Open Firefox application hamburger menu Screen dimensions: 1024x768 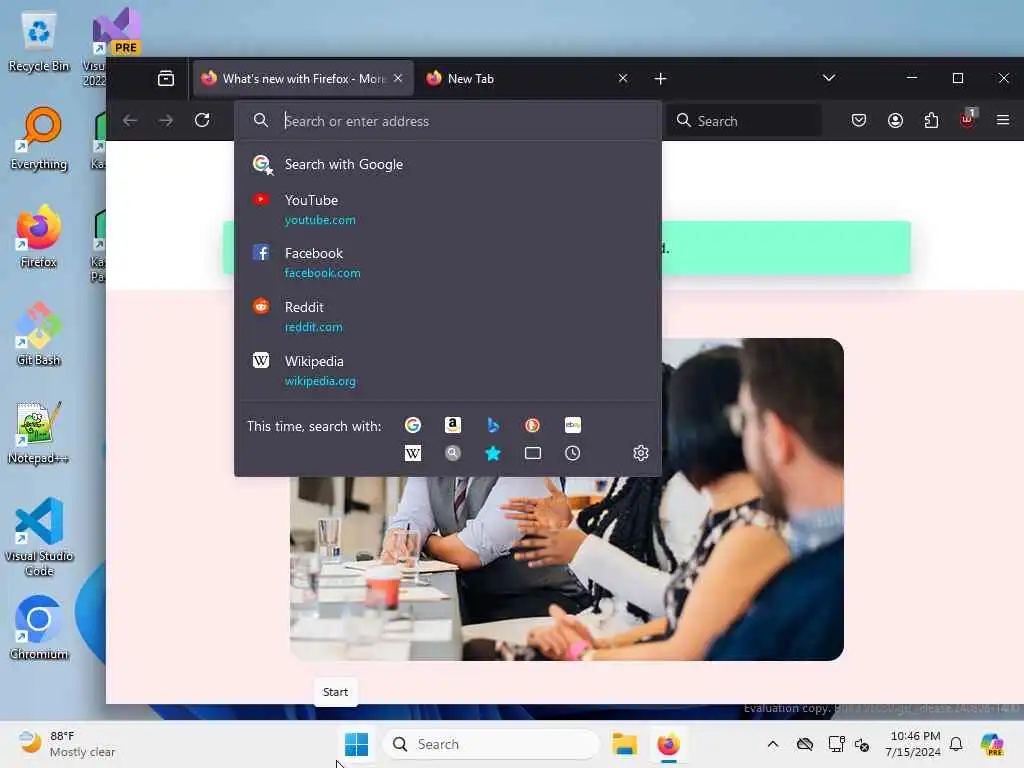click(x=1003, y=120)
